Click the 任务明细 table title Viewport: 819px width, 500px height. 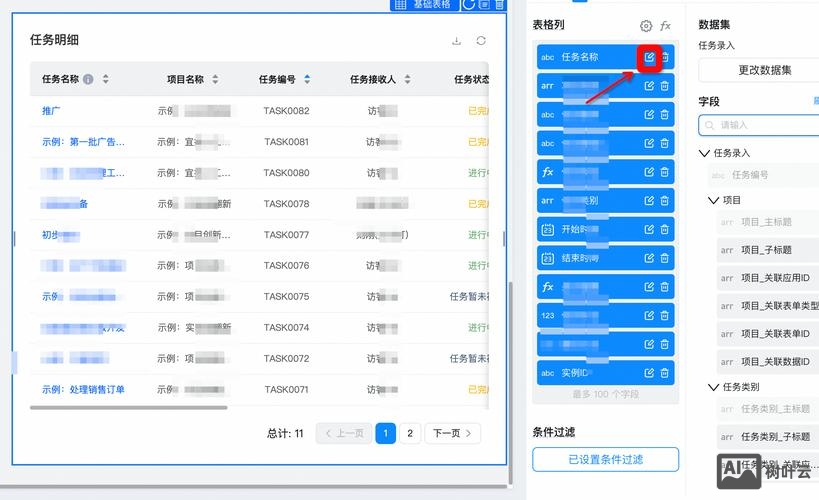tap(54, 40)
